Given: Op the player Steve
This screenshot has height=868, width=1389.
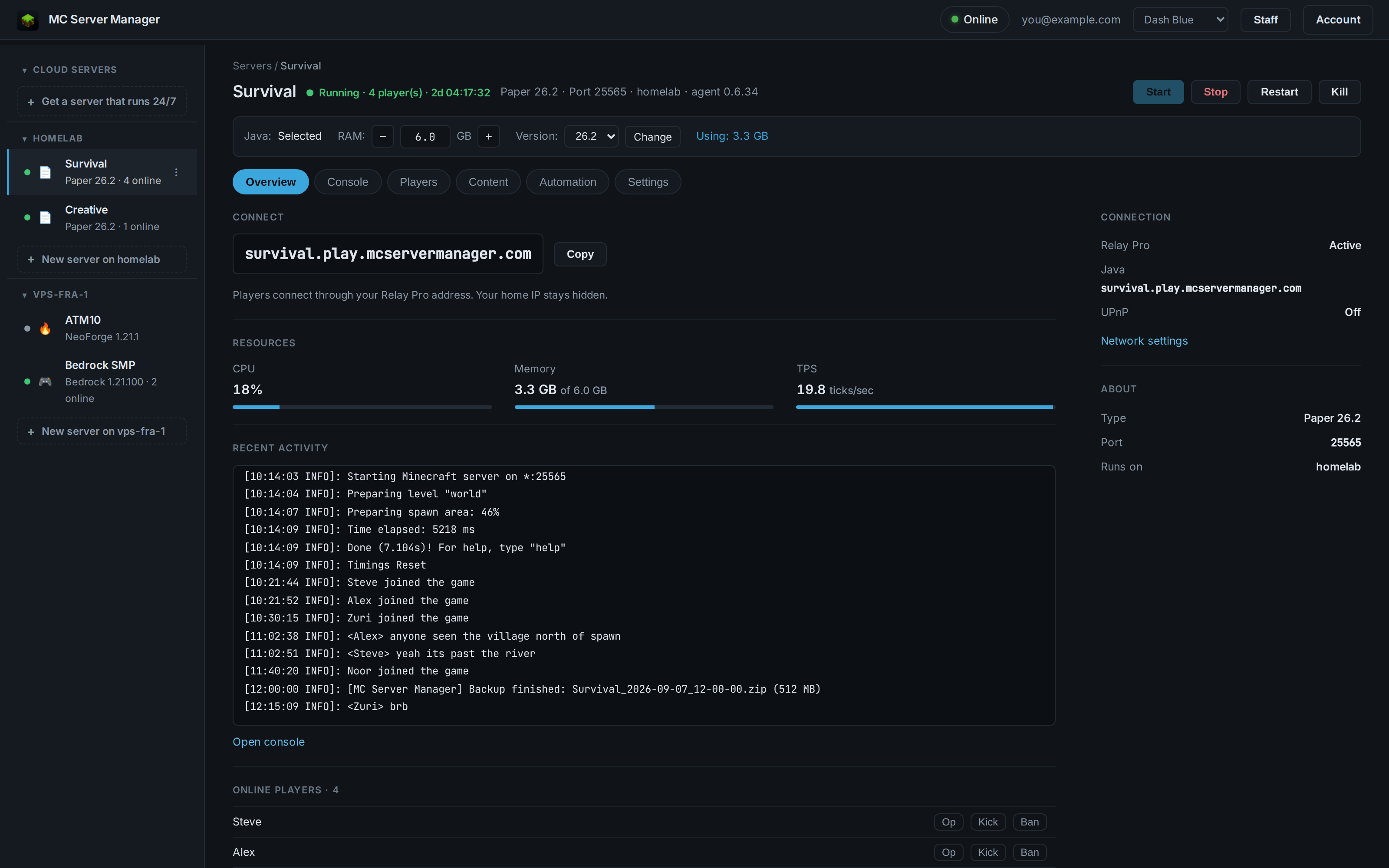Looking at the screenshot, I should 948,822.
